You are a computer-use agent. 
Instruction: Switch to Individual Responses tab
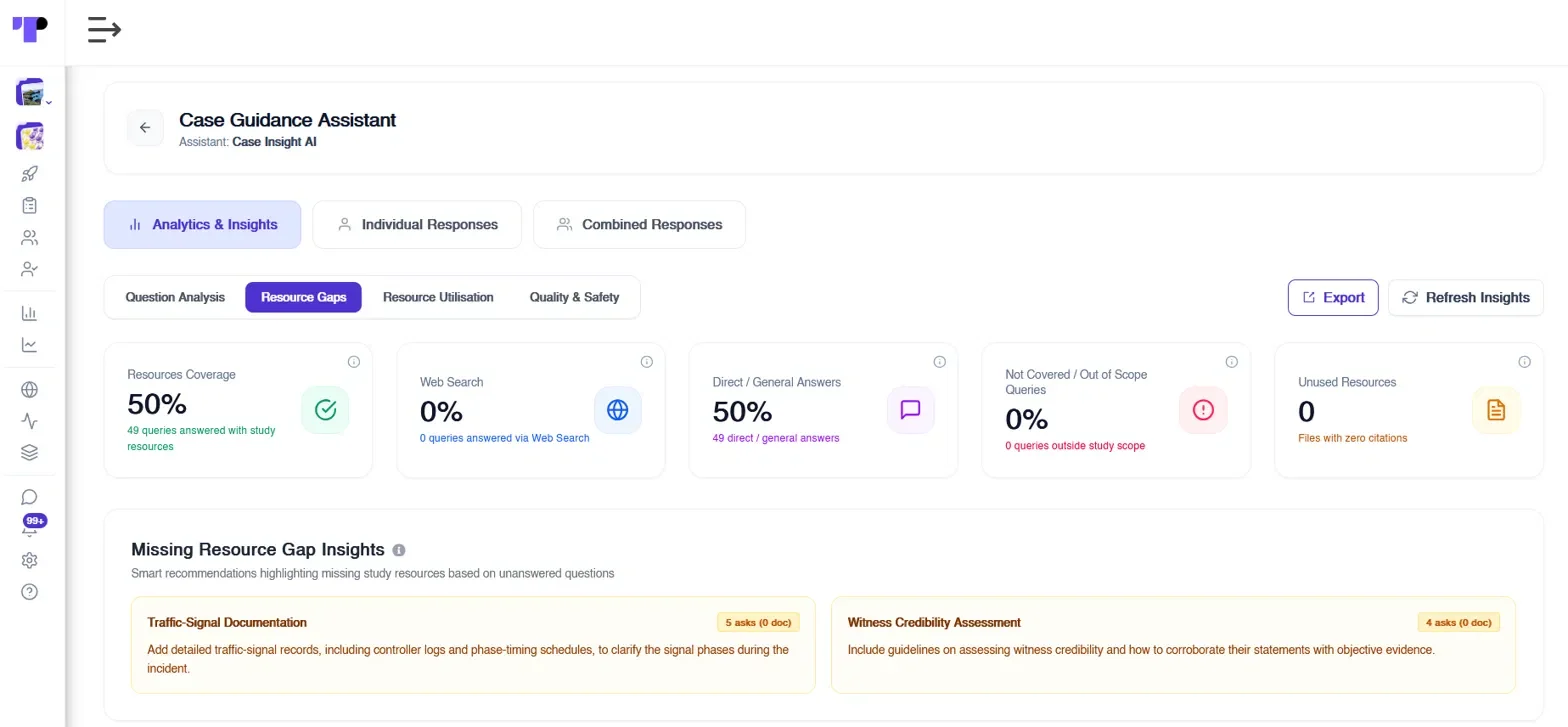pos(417,225)
